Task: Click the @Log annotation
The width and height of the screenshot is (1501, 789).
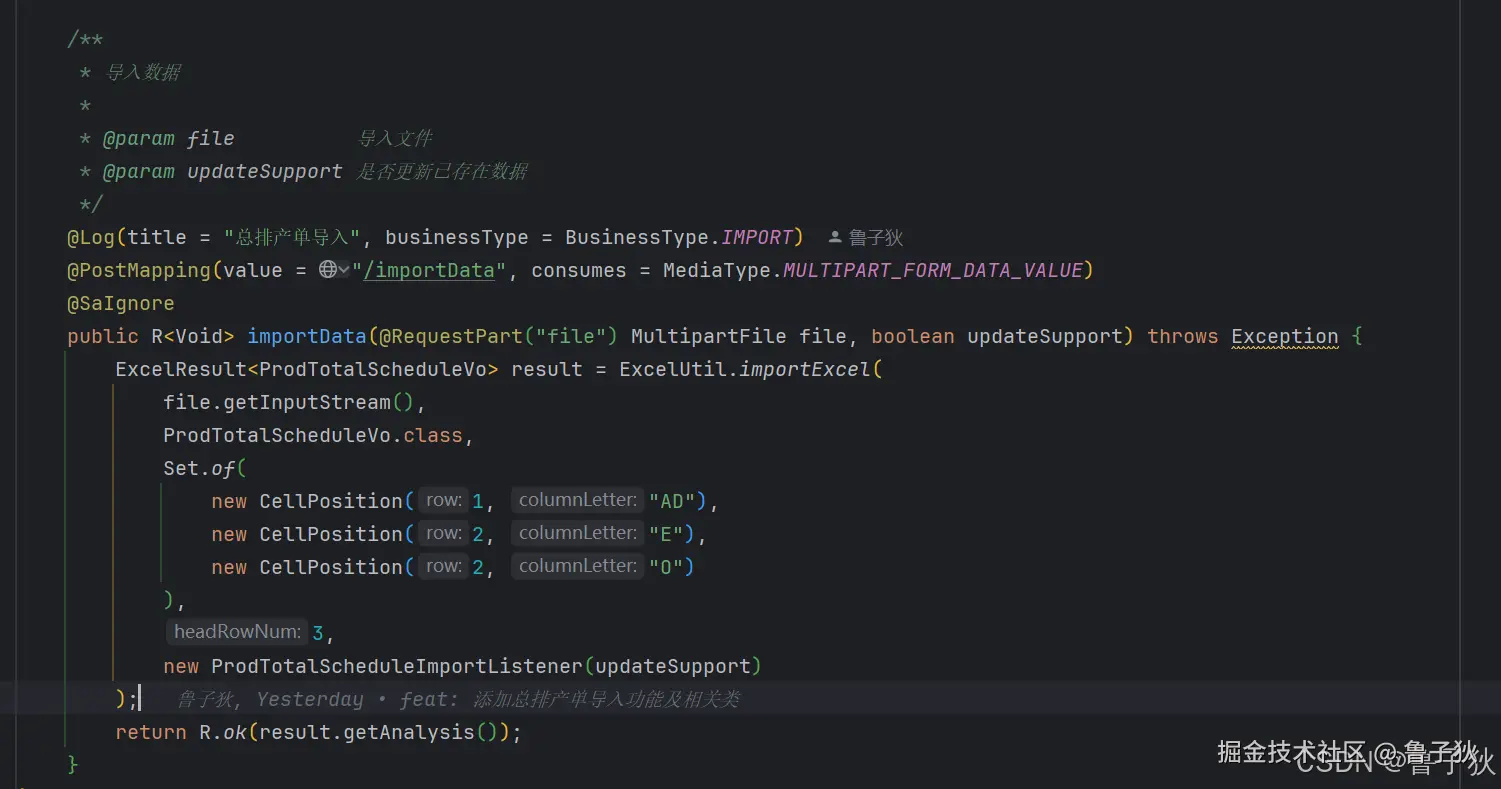Action: (91, 237)
